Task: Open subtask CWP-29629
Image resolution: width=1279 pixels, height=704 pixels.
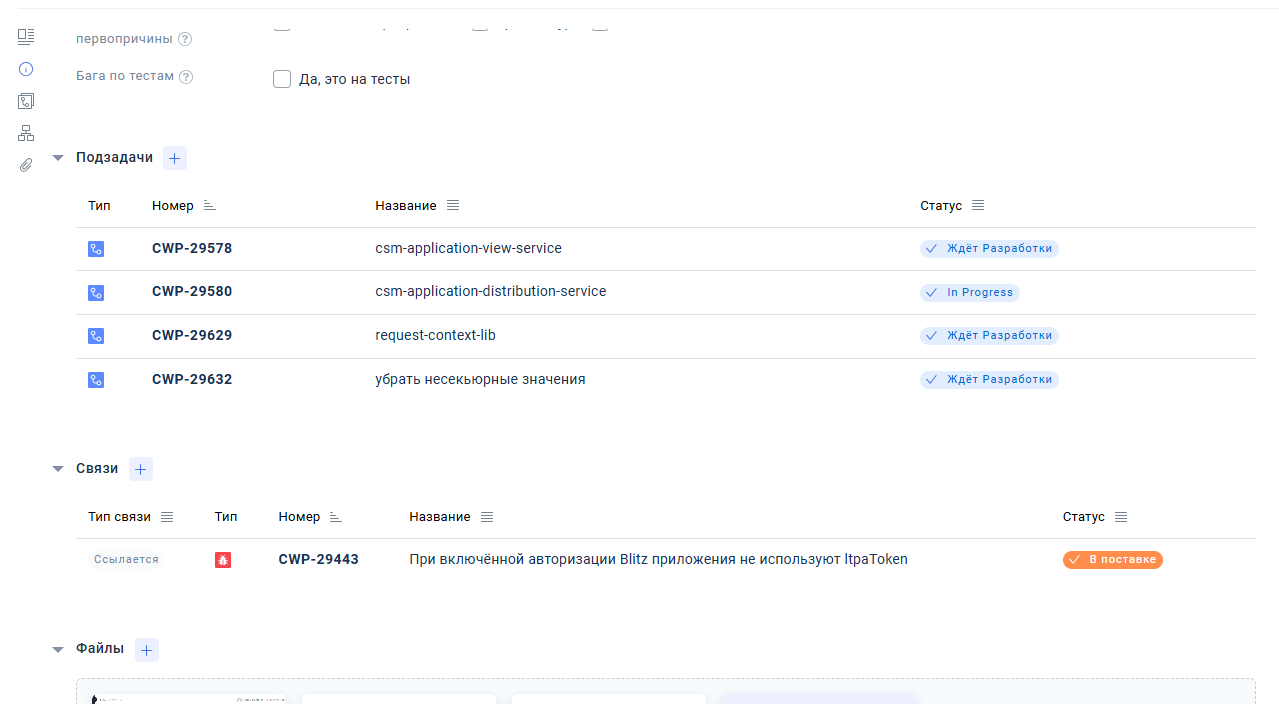Action: tap(192, 335)
